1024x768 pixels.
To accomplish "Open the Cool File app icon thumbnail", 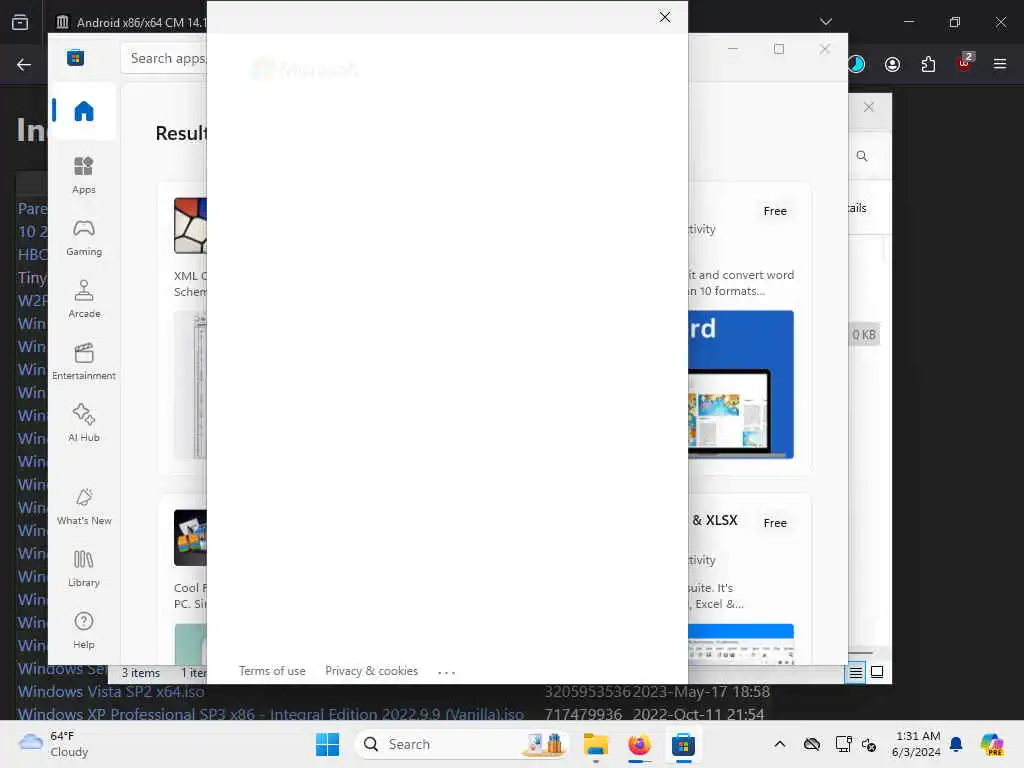I will (x=190, y=537).
